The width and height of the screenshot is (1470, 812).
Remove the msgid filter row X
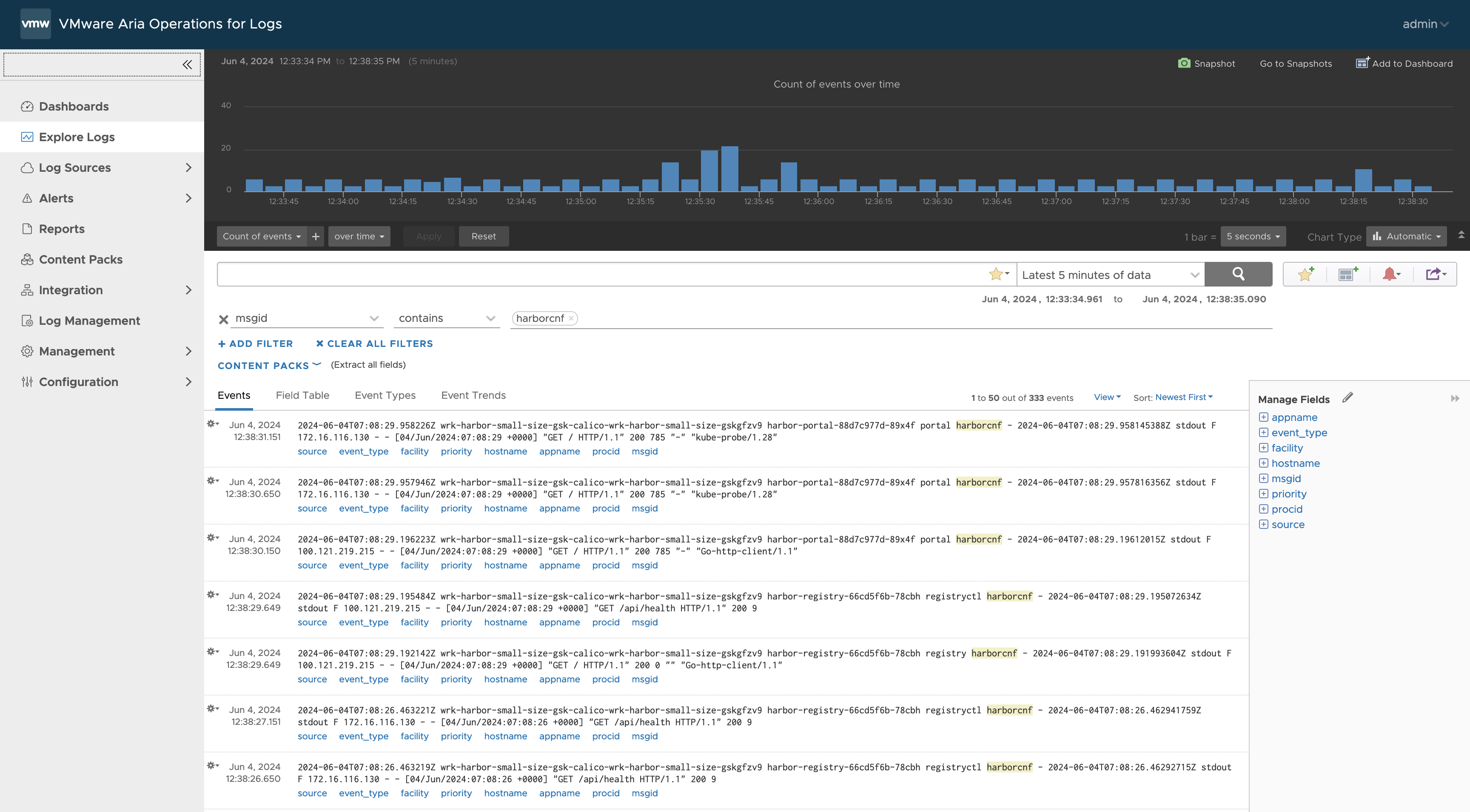(x=224, y=319)
